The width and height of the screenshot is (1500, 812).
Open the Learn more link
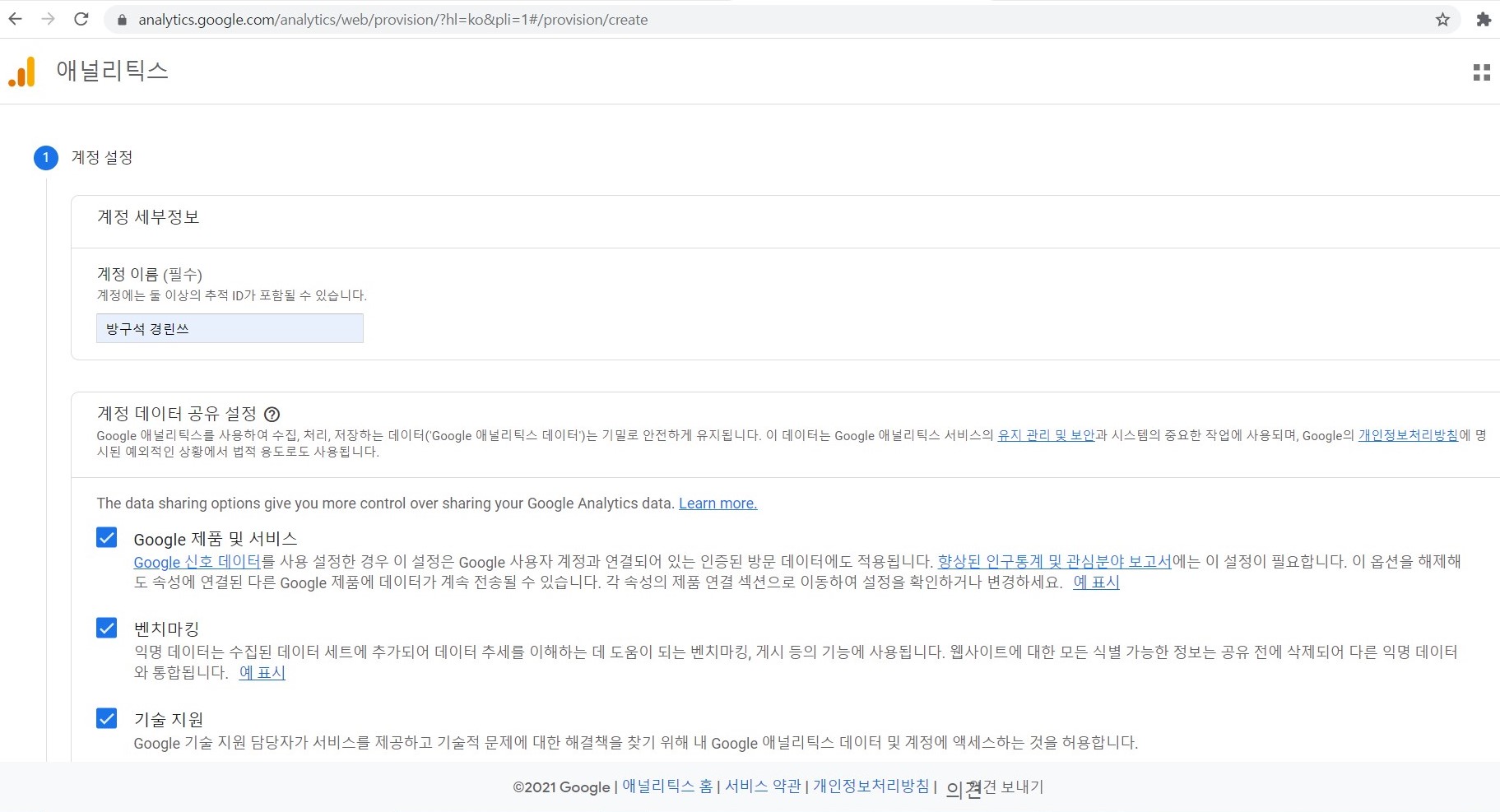717,503
